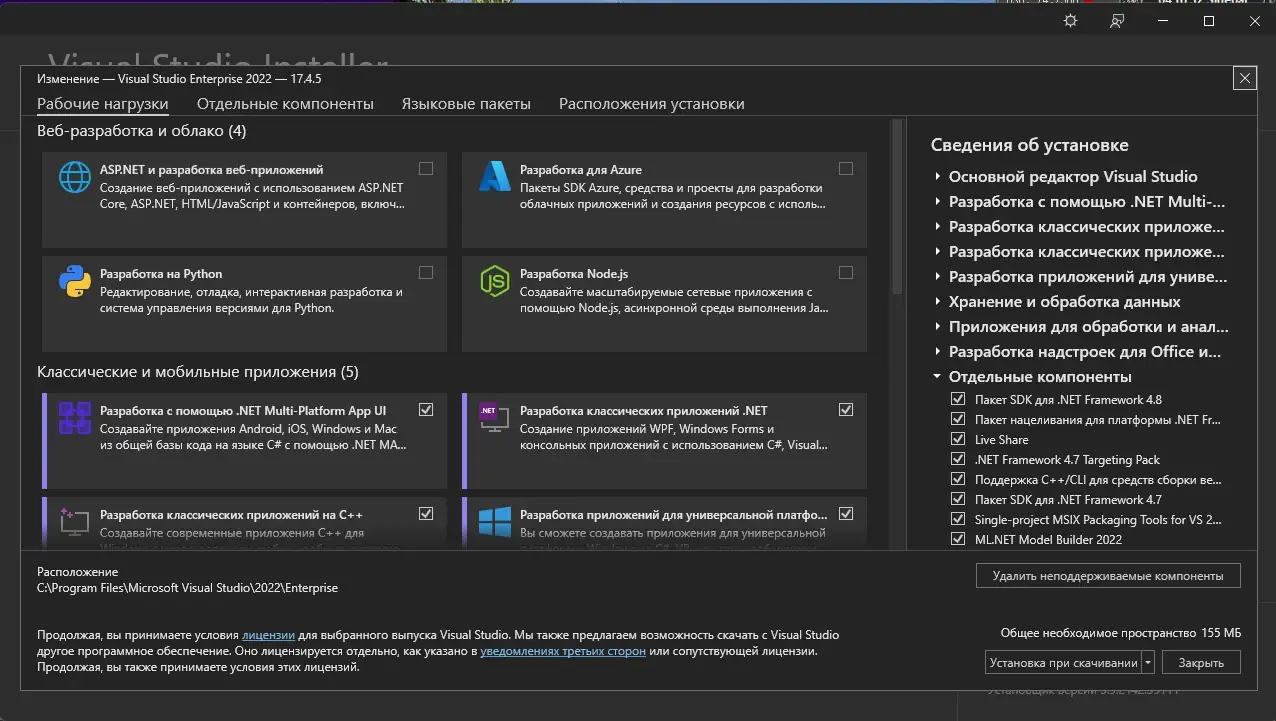Open the installation mode dropdown arrow
1276x721 pixels.
tap(1146, 662)
